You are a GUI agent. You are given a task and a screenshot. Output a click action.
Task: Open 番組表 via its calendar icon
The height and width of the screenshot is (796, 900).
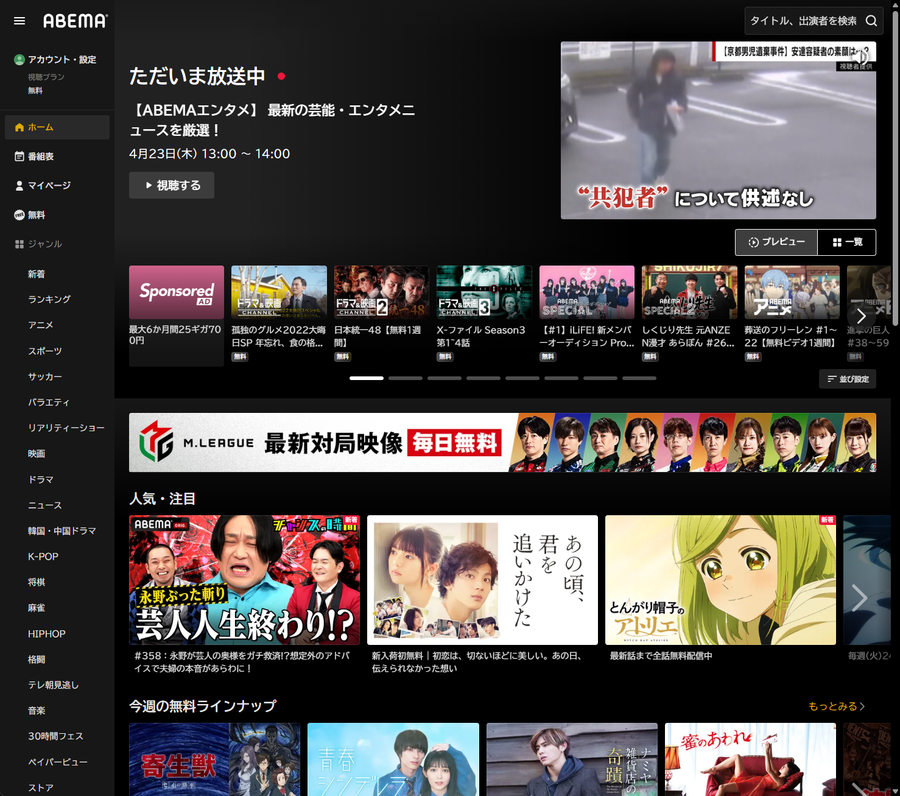(x=20, y=156)
